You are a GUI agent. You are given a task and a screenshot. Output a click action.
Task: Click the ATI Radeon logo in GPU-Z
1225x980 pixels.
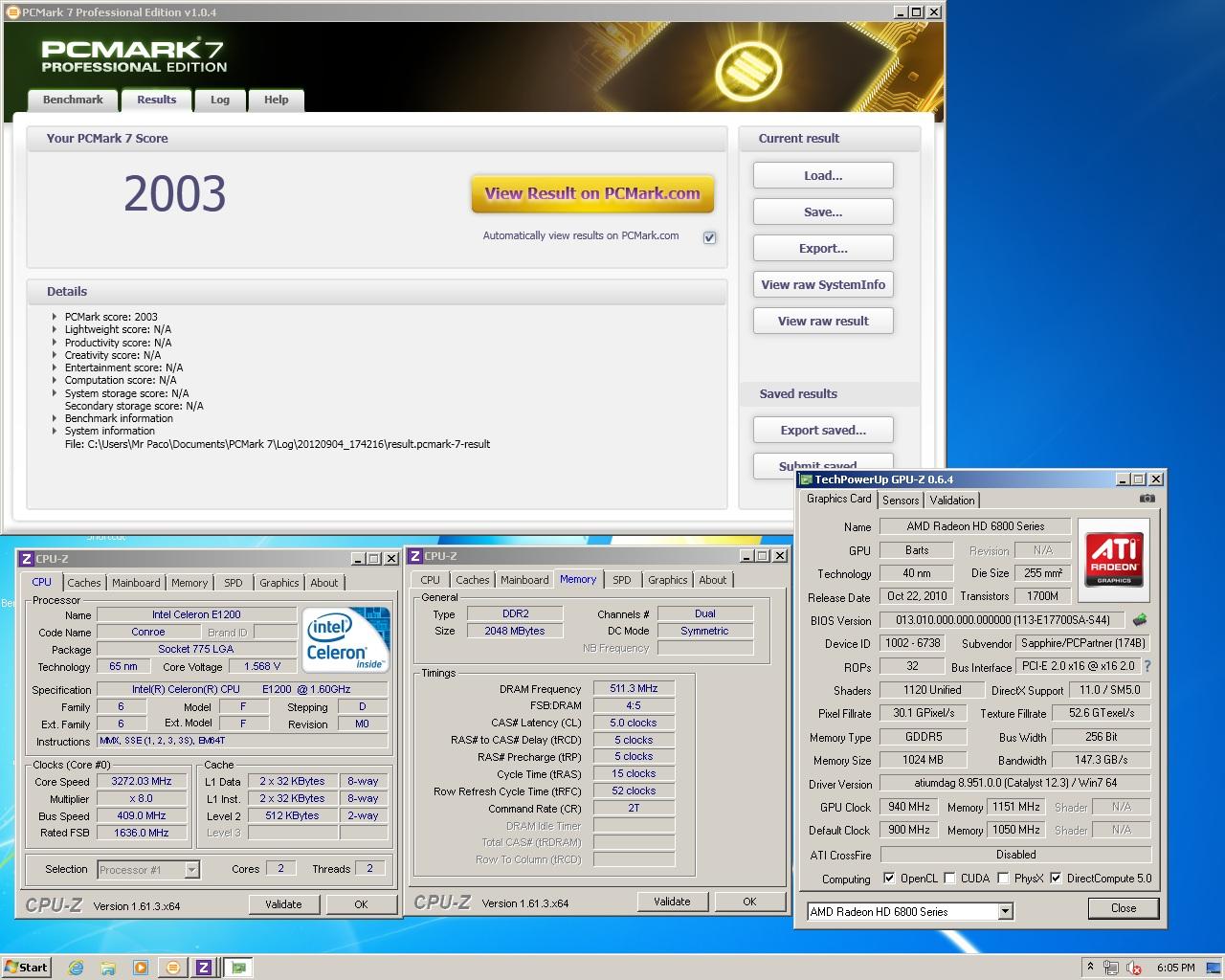pyautogui.click(x=1114, y=560)
